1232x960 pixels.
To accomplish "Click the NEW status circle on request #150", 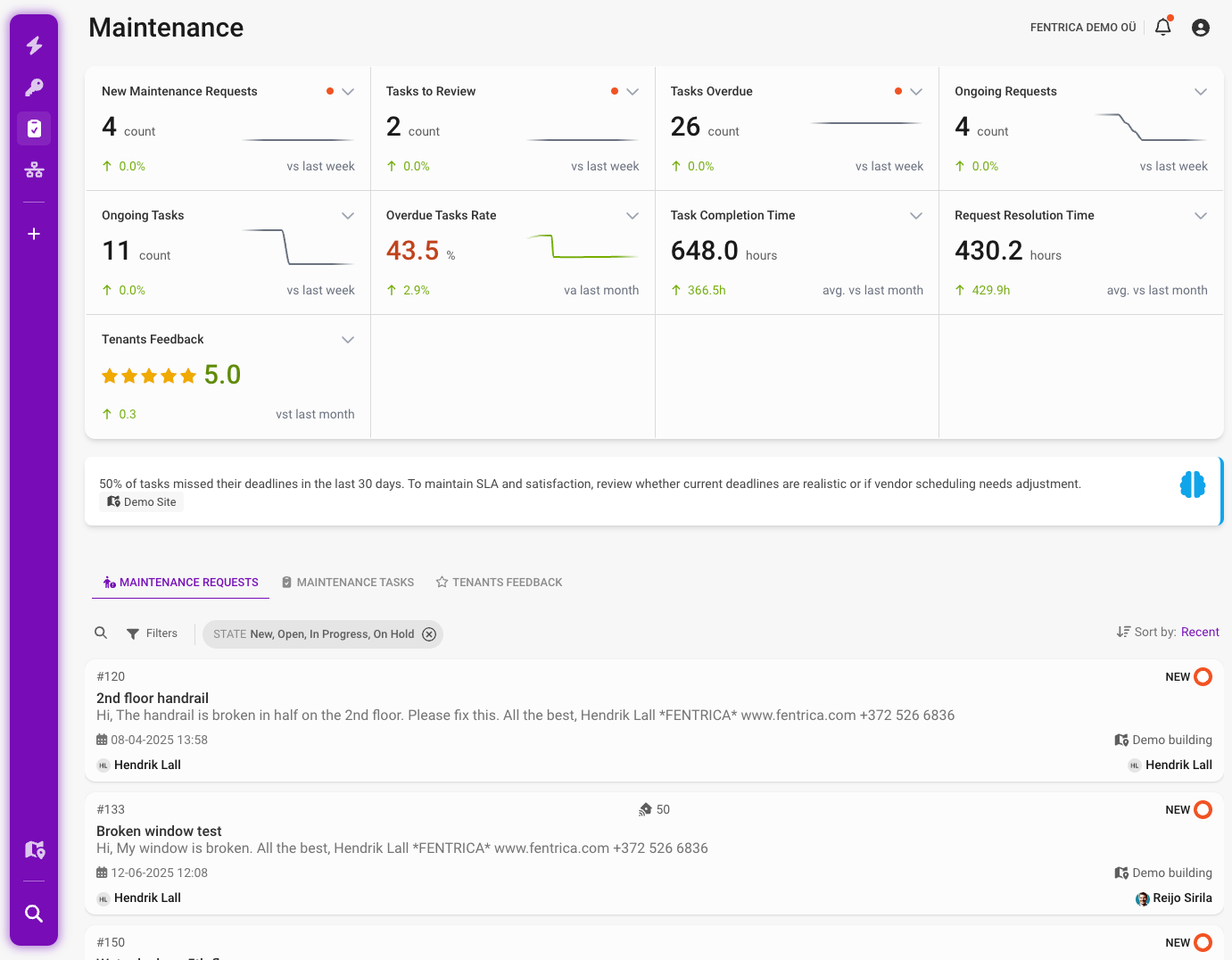I will coord(1203,942).
